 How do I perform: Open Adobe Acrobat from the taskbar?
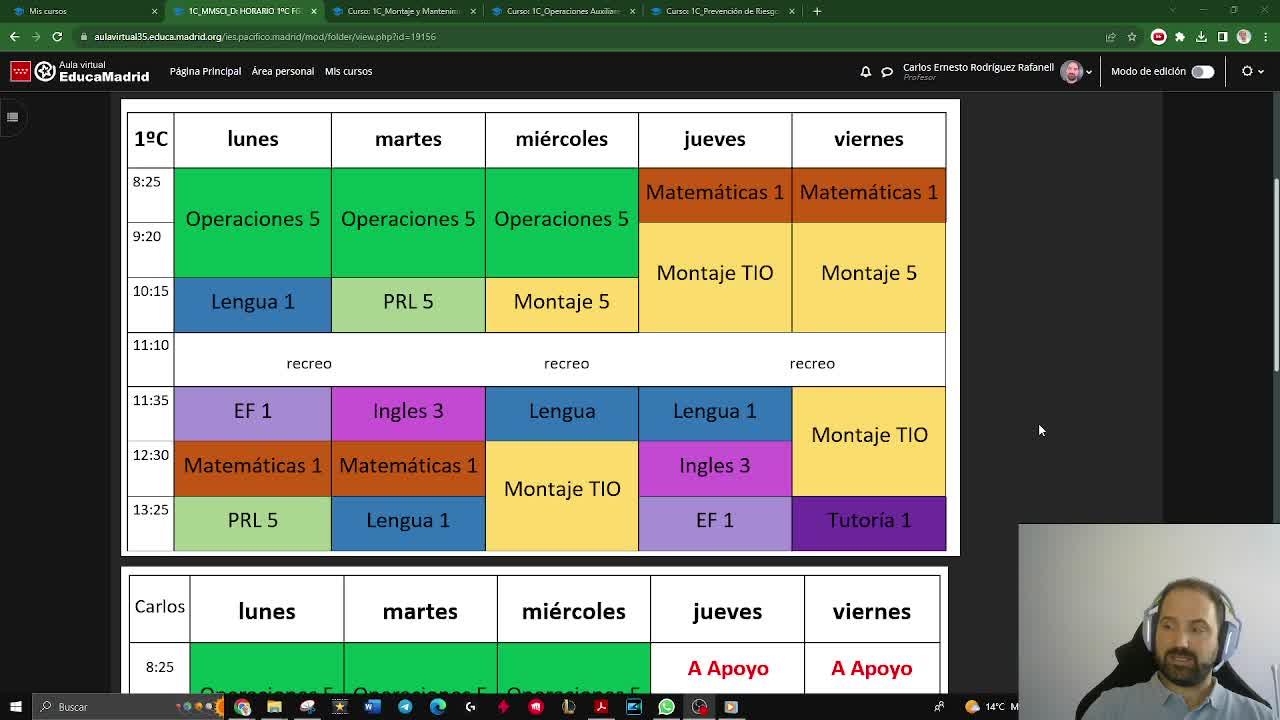pyautogui.click(x=601, y=707)
